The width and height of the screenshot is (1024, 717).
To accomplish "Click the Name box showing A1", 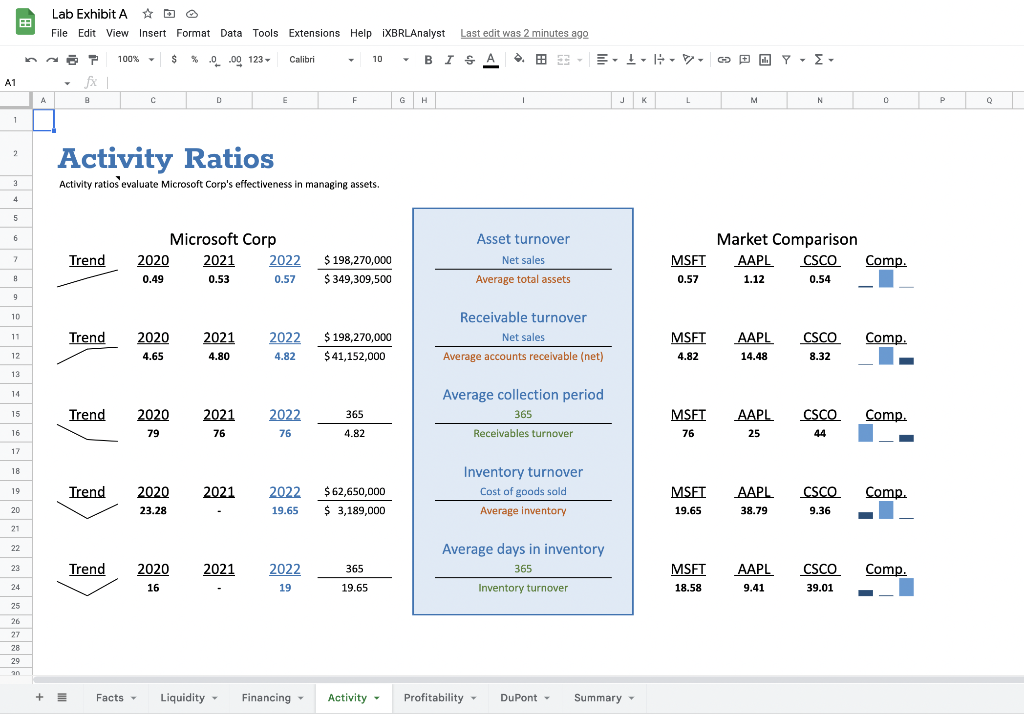I will pos(37,82).
